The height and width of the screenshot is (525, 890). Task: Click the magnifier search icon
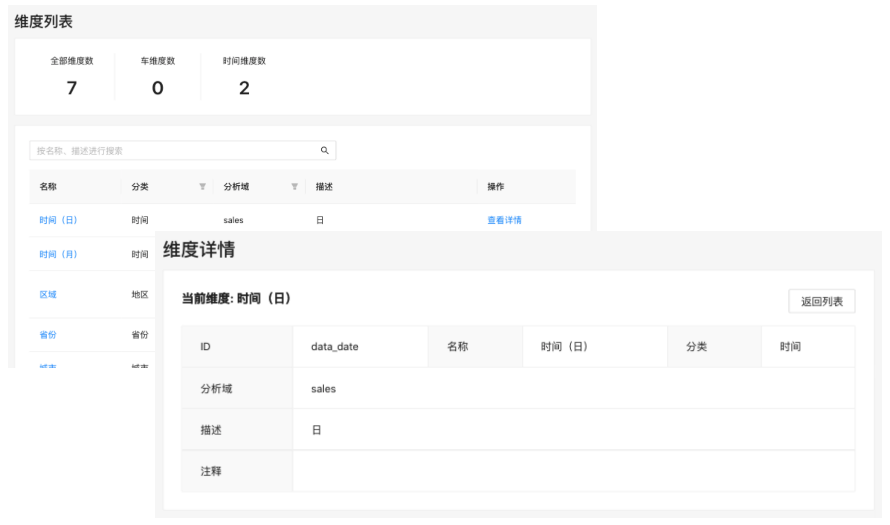(324, 151)
